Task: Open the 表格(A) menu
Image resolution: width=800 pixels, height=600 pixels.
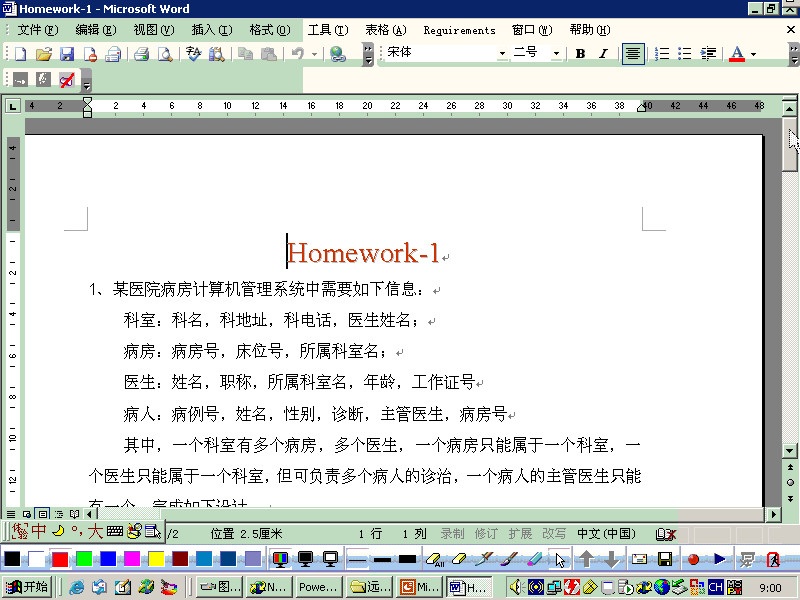Action: click(x=386, y=30)
